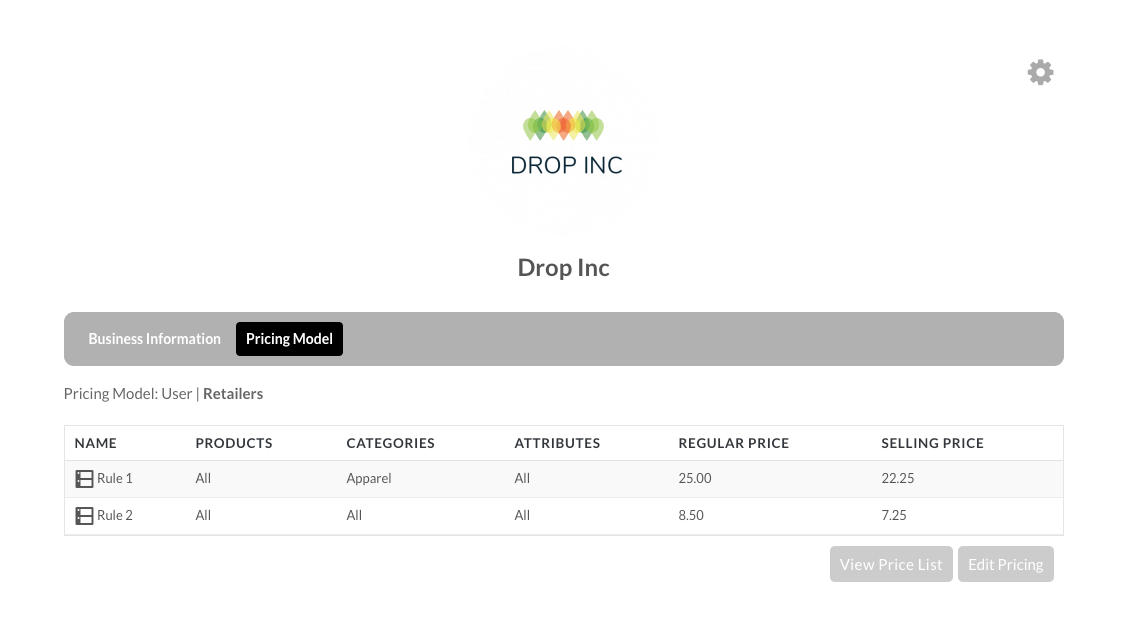
Task: Click the ATTRIBUTES column header
Action: 557,443
